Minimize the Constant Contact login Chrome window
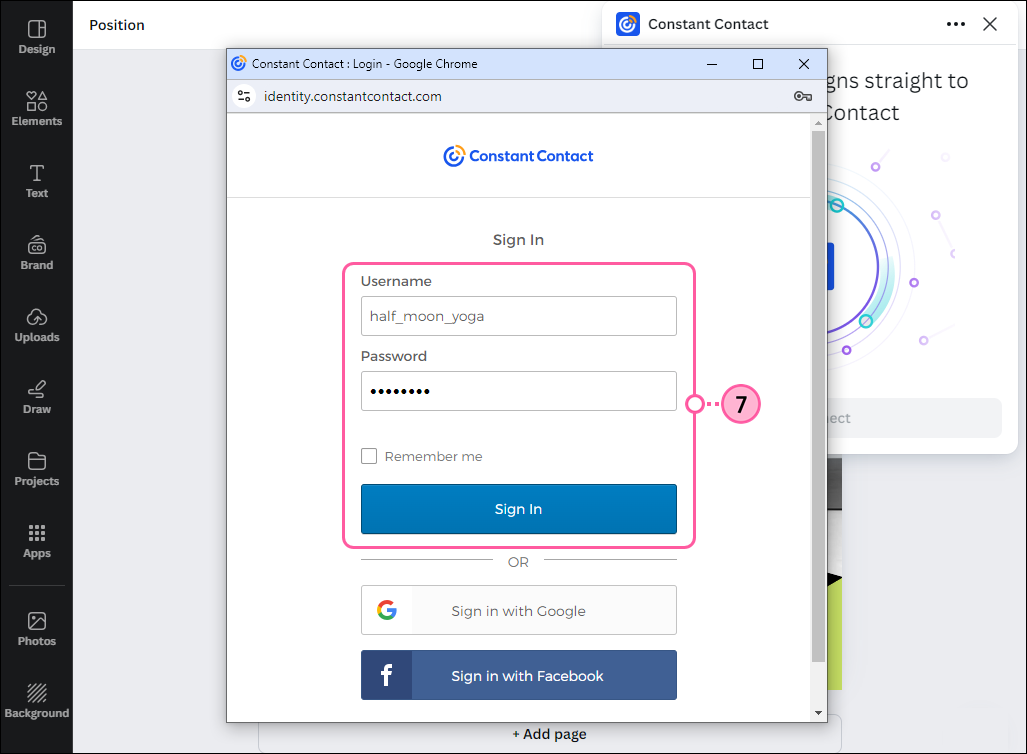 [x=712, y=64]
